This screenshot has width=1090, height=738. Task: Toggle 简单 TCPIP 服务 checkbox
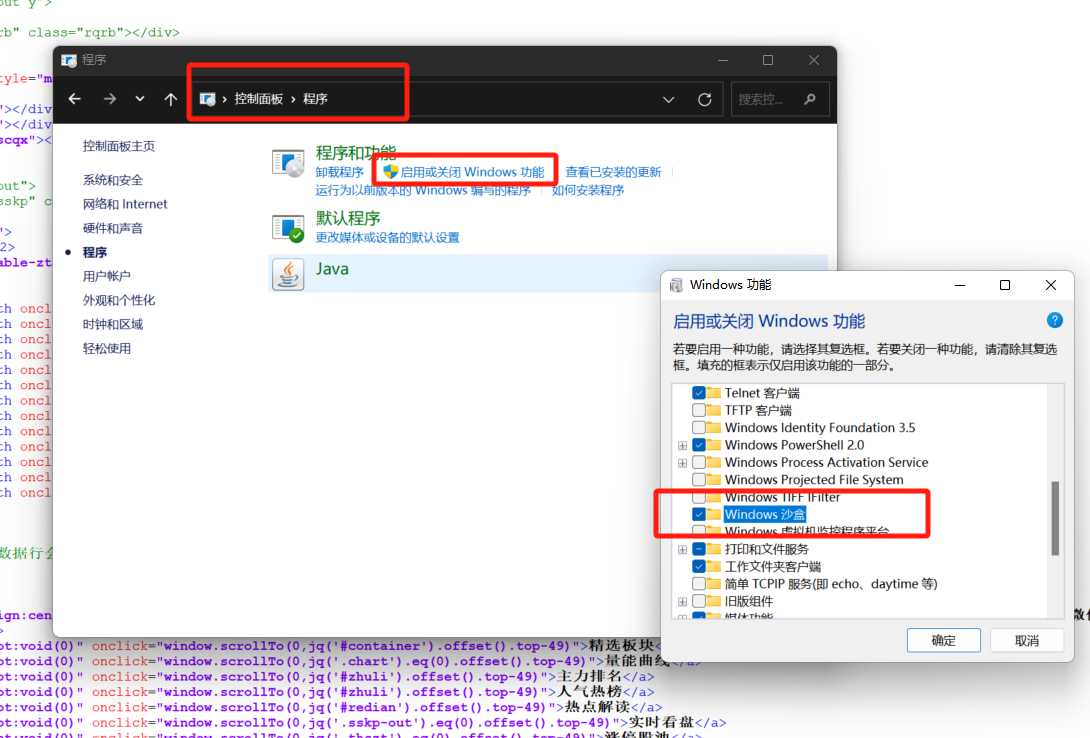699,584
